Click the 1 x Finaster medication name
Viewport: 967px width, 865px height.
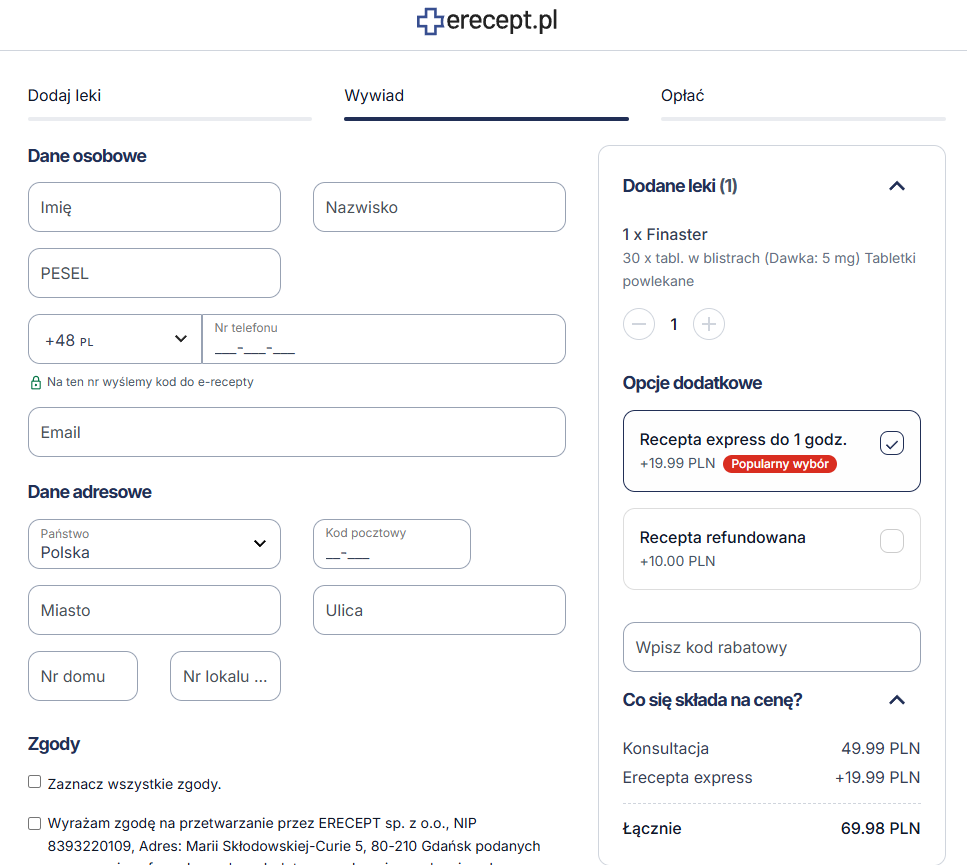pyautogui.click(x=665, y=234)
